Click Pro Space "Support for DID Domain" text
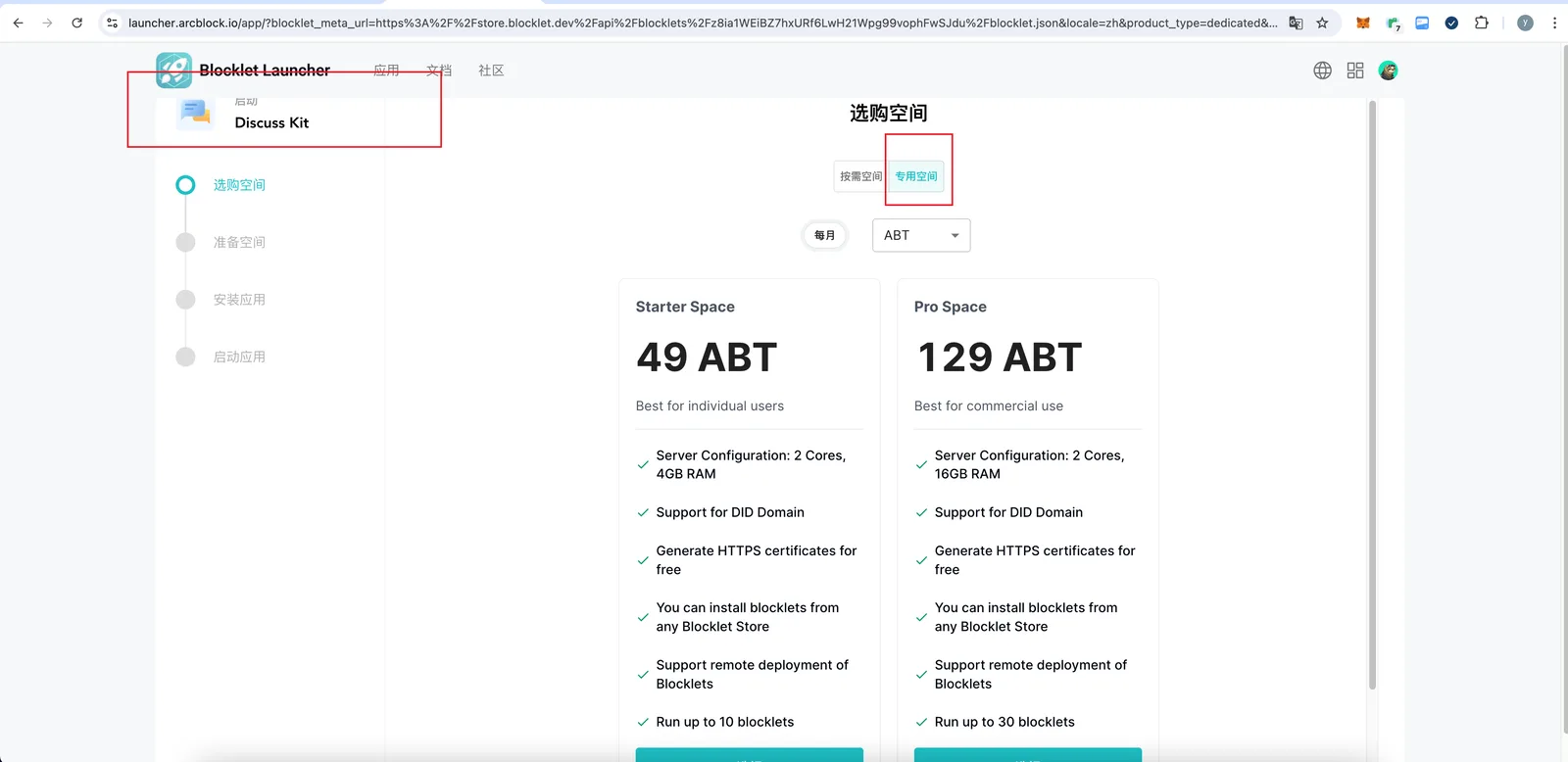The width and height of the screenshot is (1568, 762). coord(1008,512)
